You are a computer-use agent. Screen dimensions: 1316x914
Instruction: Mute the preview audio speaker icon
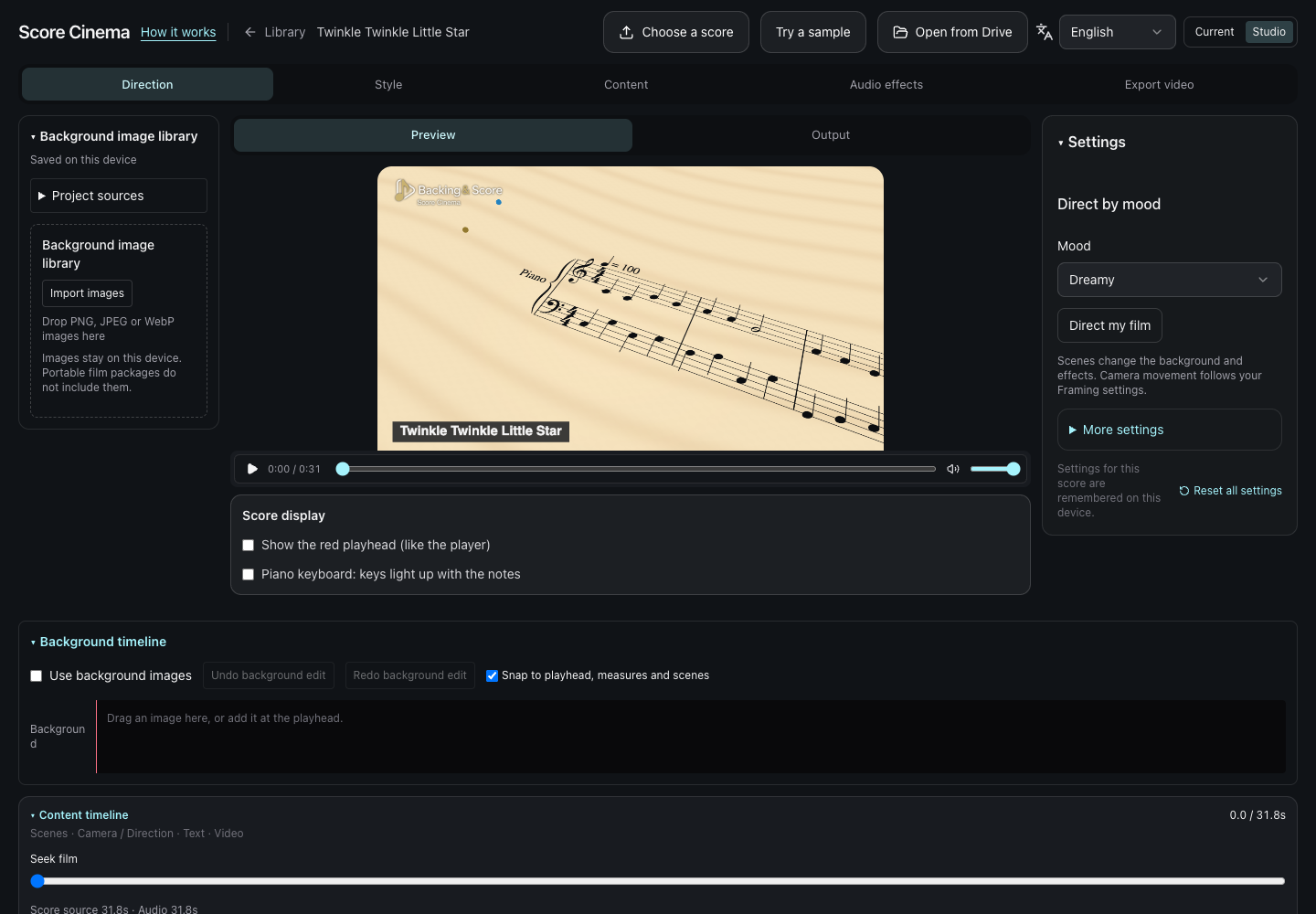coord(953,469)
